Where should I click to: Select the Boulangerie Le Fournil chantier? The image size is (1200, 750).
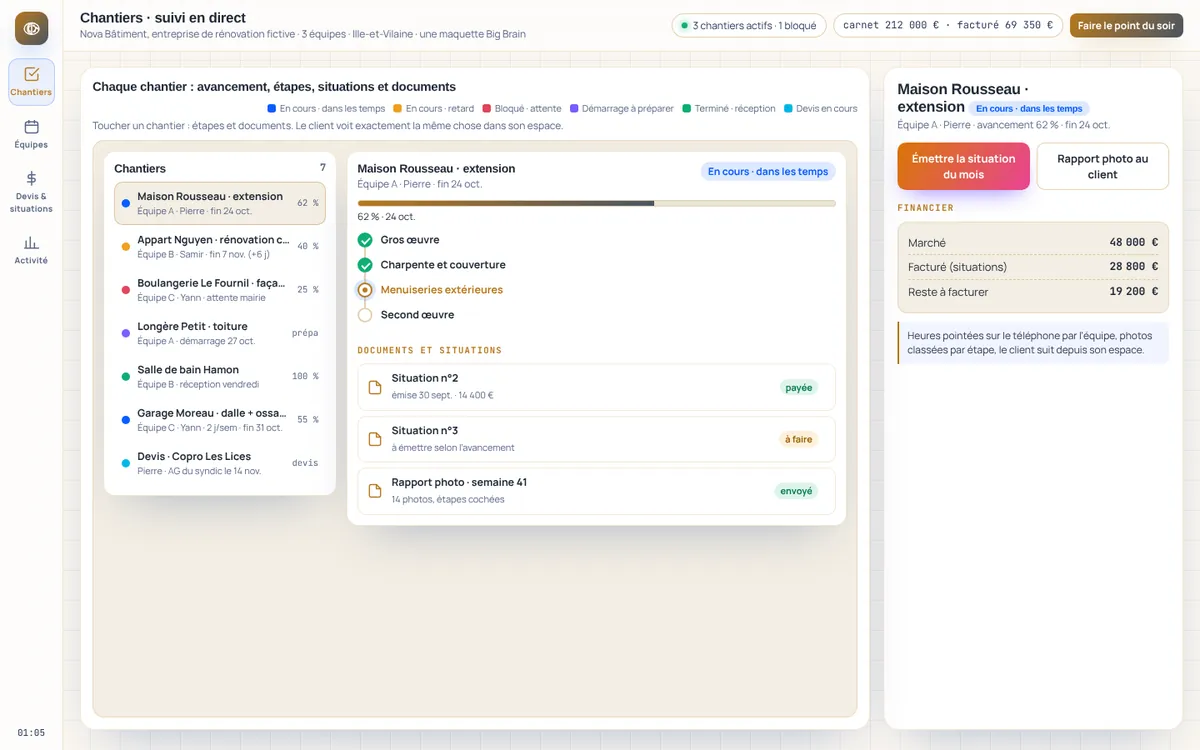coord(220,290)
